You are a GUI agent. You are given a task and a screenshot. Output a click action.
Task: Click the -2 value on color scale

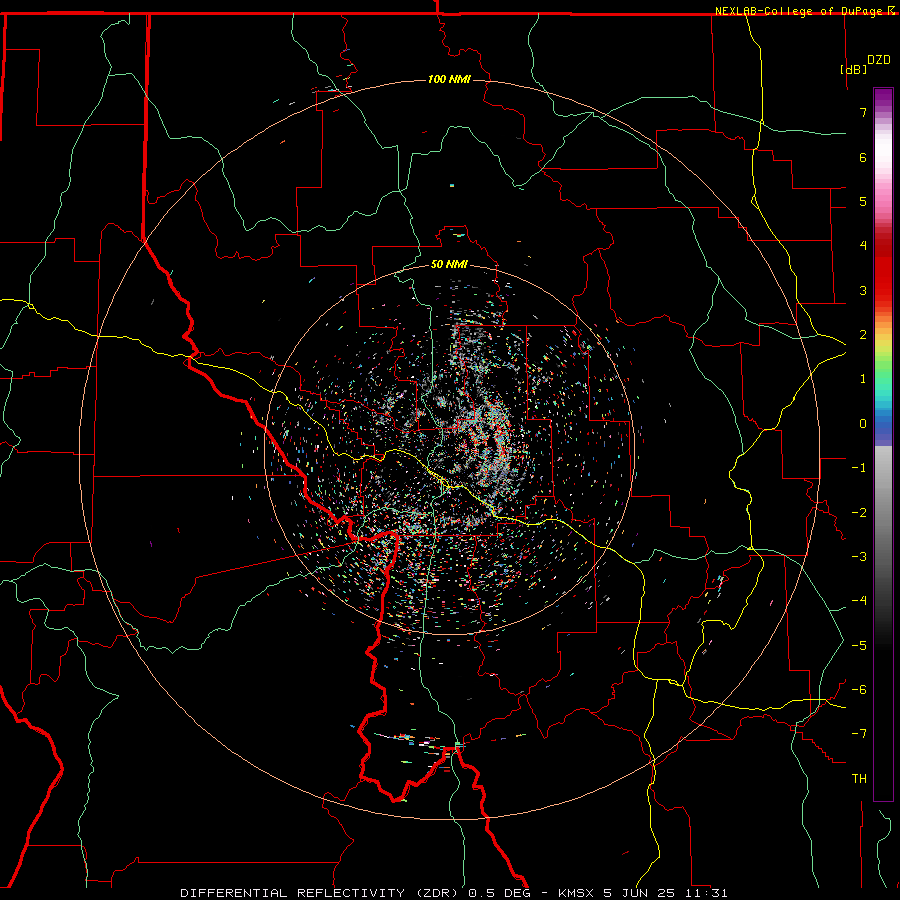tap(859, 513)
